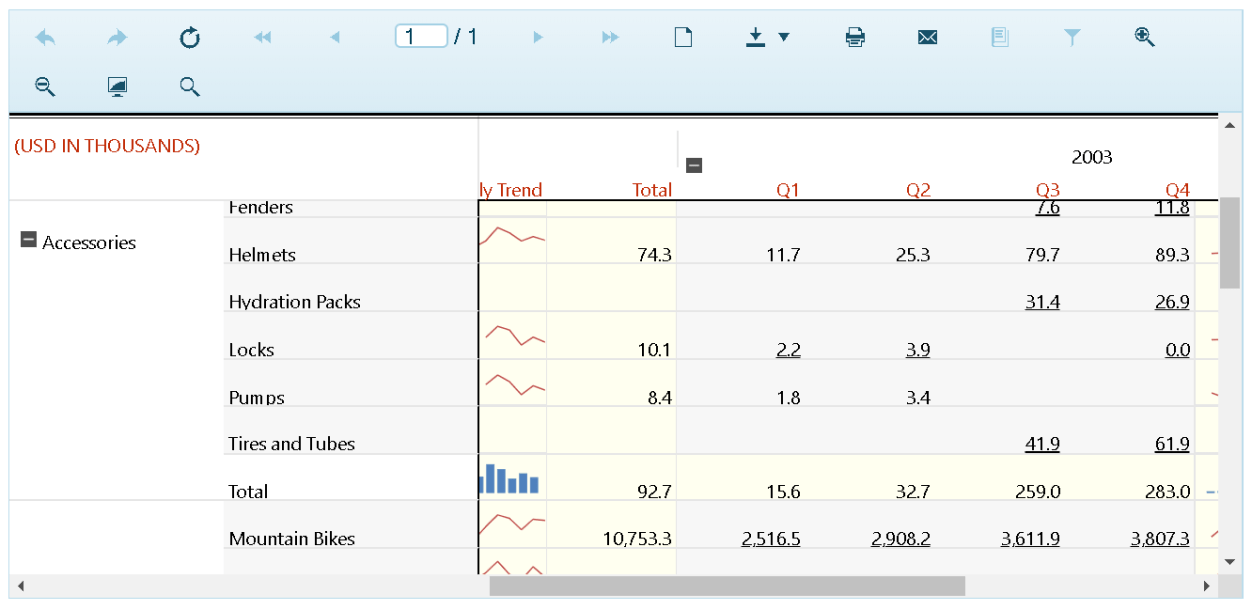Screen dimensions: 1252x610
Task: Jump to the last page with double arrows
Action: (610, 36)
